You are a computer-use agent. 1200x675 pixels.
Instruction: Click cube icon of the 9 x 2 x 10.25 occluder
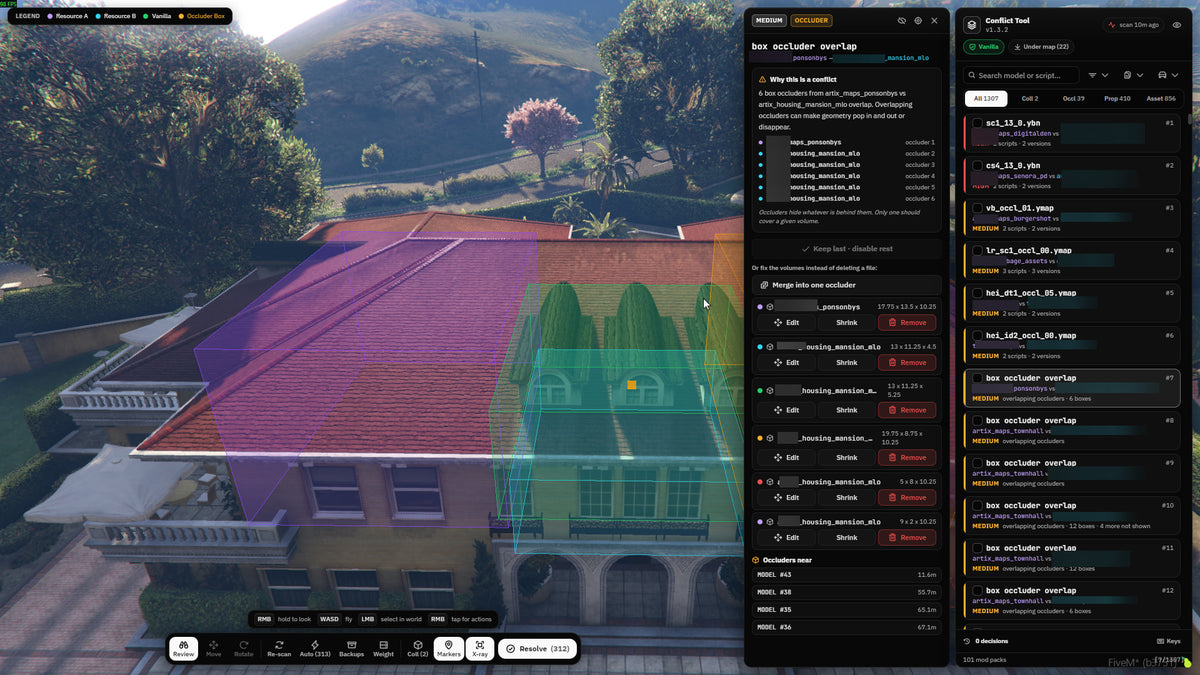[770, 522]
